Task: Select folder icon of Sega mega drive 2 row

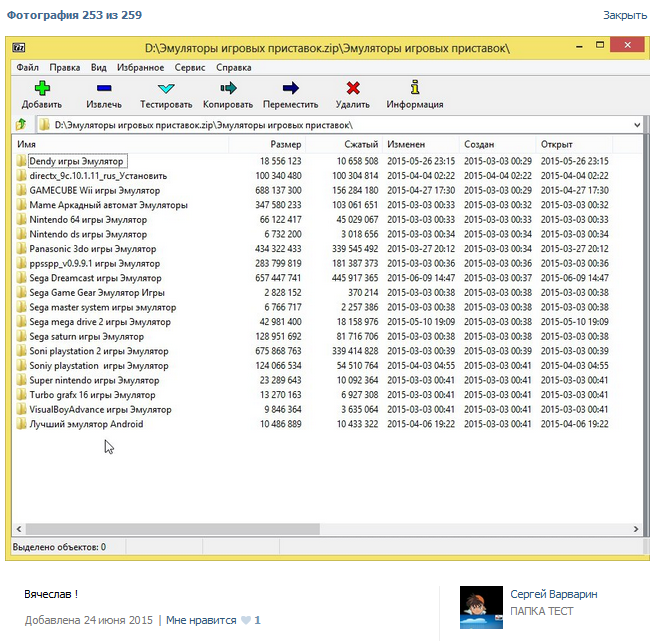Action: click(21, 322)
